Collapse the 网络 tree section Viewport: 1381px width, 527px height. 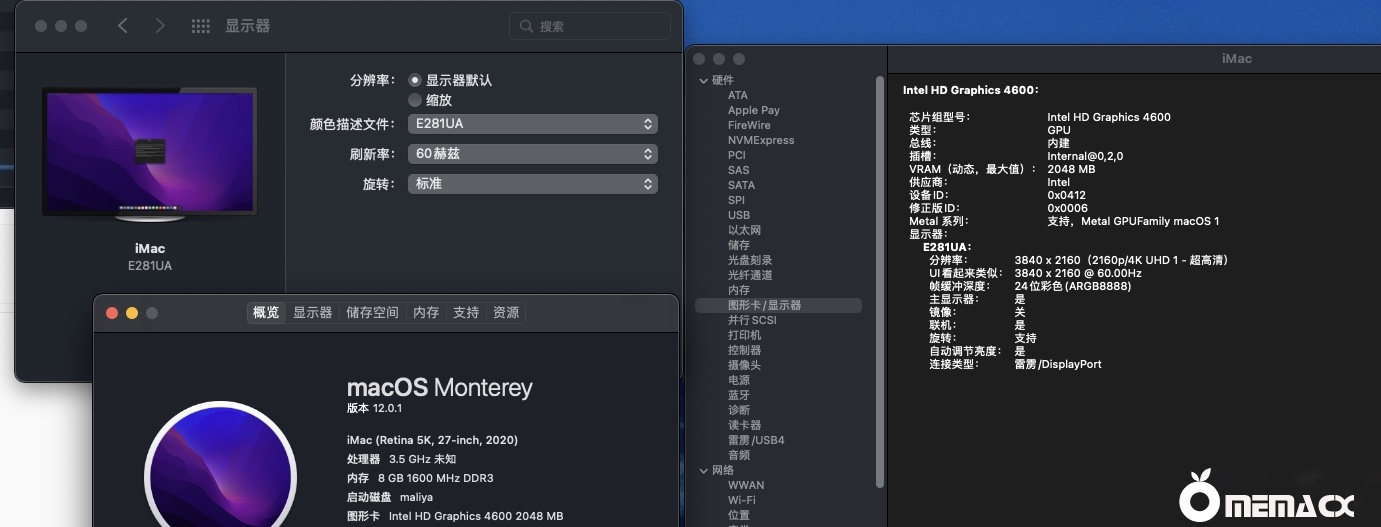(702, 470)
